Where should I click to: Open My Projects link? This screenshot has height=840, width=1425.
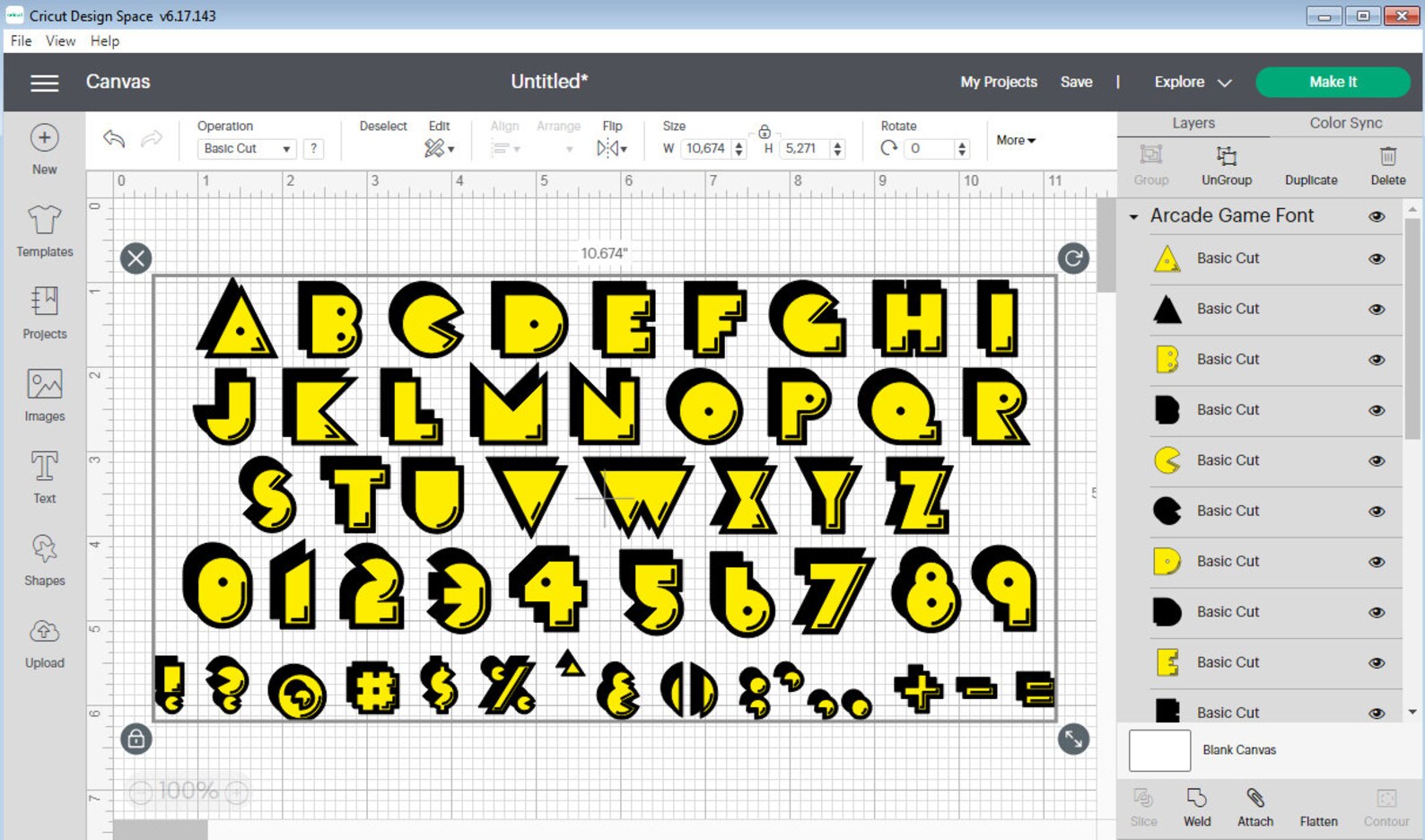(x=999, y=82)
